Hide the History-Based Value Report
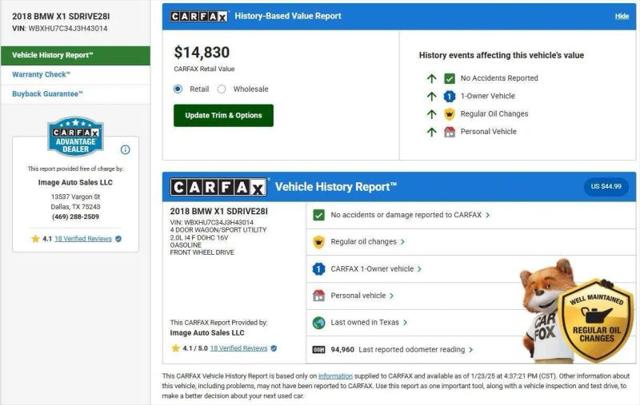Screen dimensions: 640x405 pyautogui.click(x=622, y=16)
